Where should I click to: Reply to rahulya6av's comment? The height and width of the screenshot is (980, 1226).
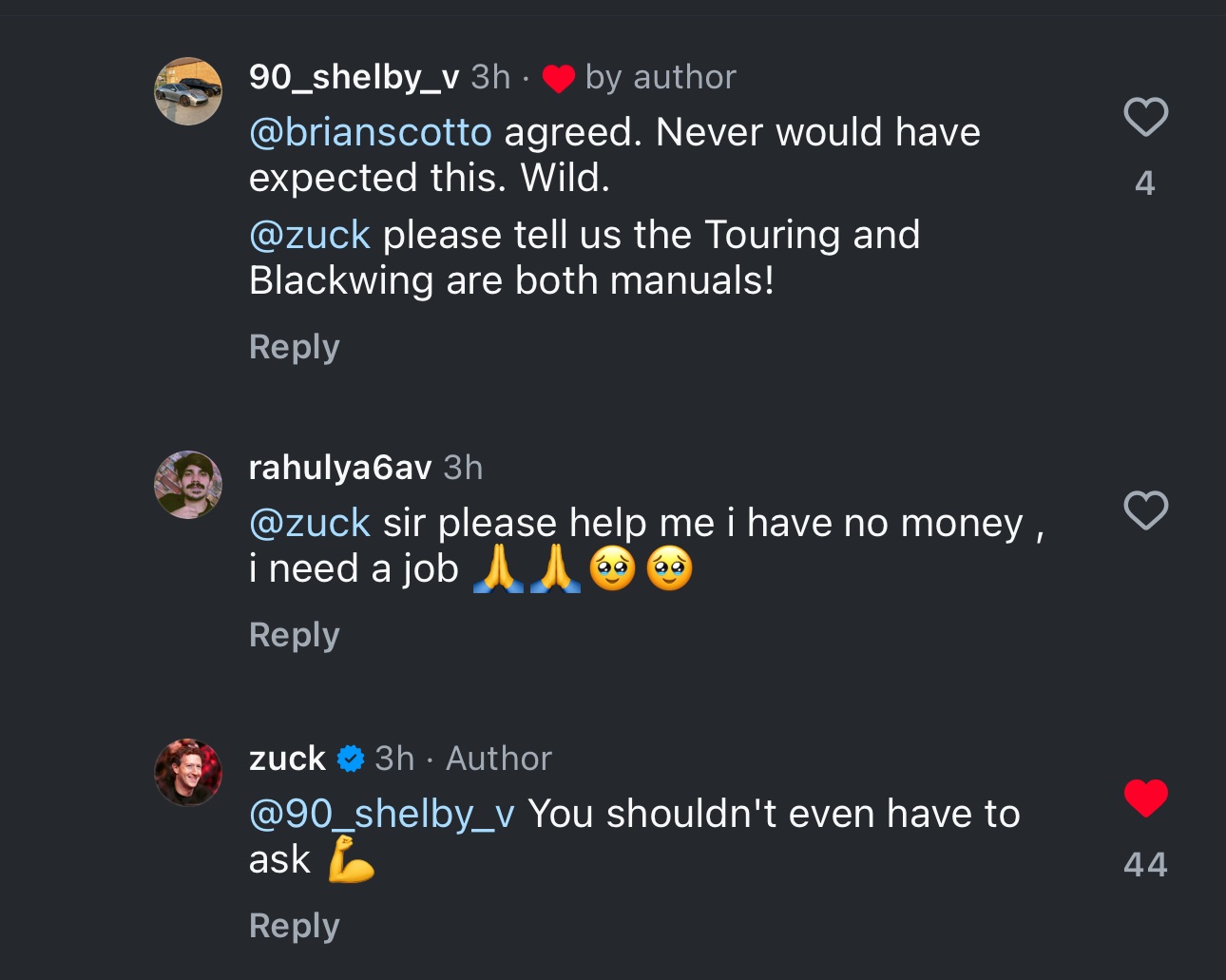(x=294, y=635)
